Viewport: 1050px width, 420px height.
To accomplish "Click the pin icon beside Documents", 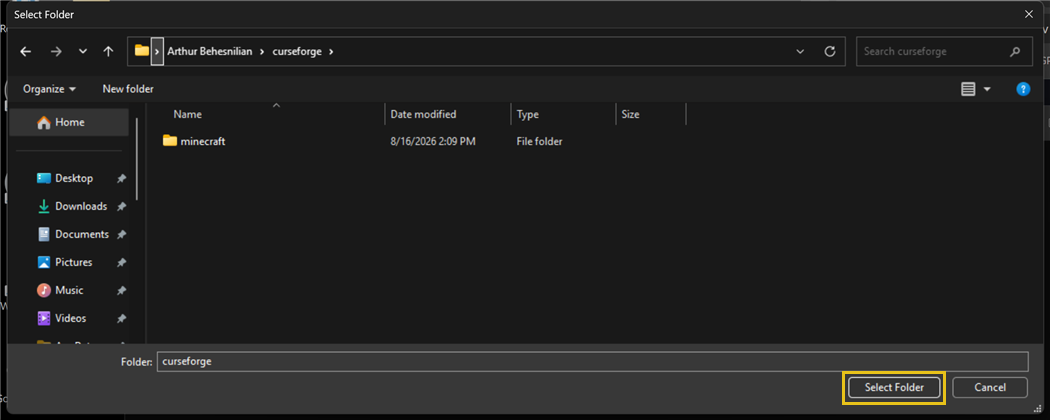I will click(121, 235).
